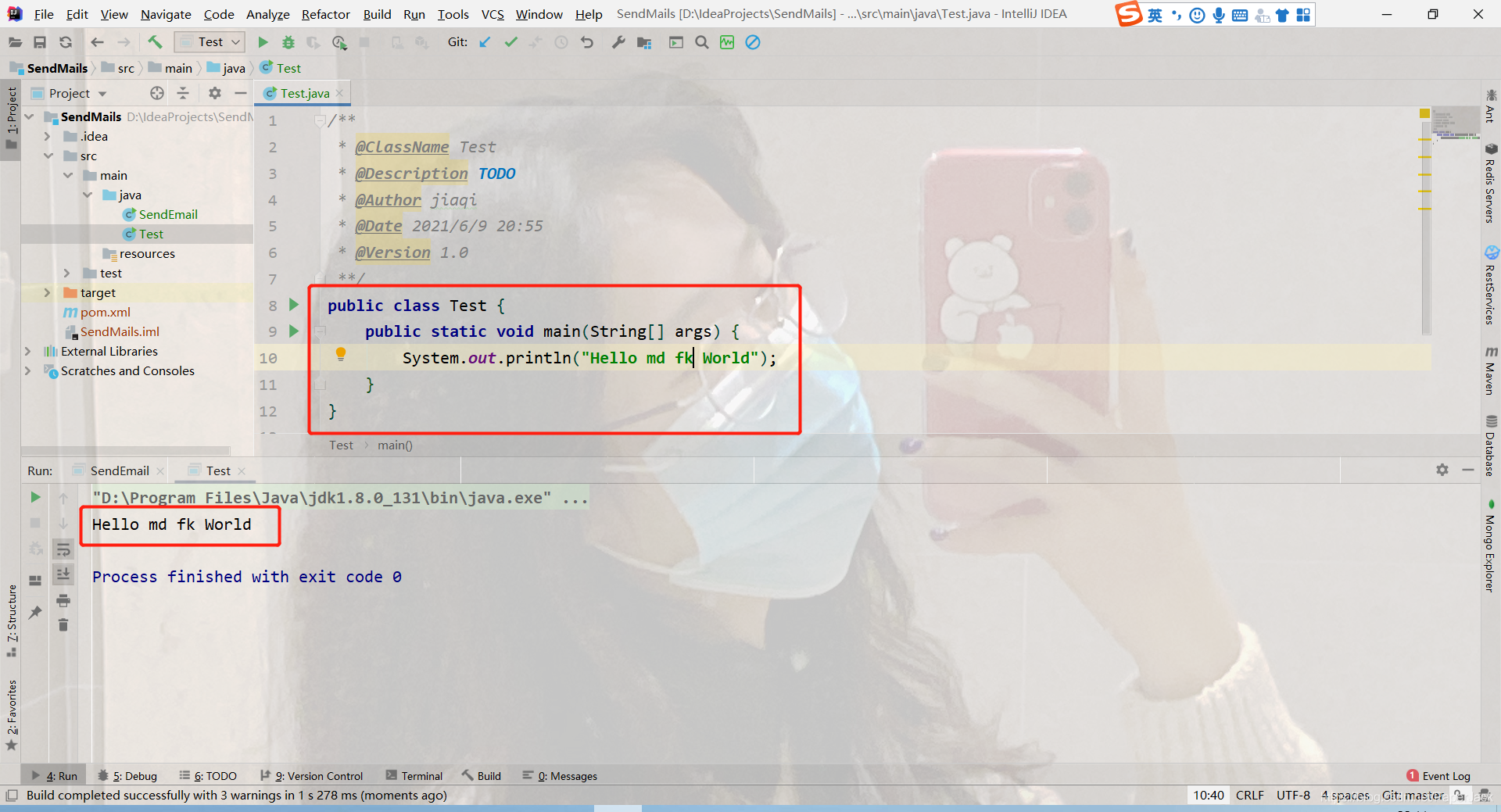1501x812 pixels.
Task: Pin the Run tab with the pin icon
Action: (34, 613)
